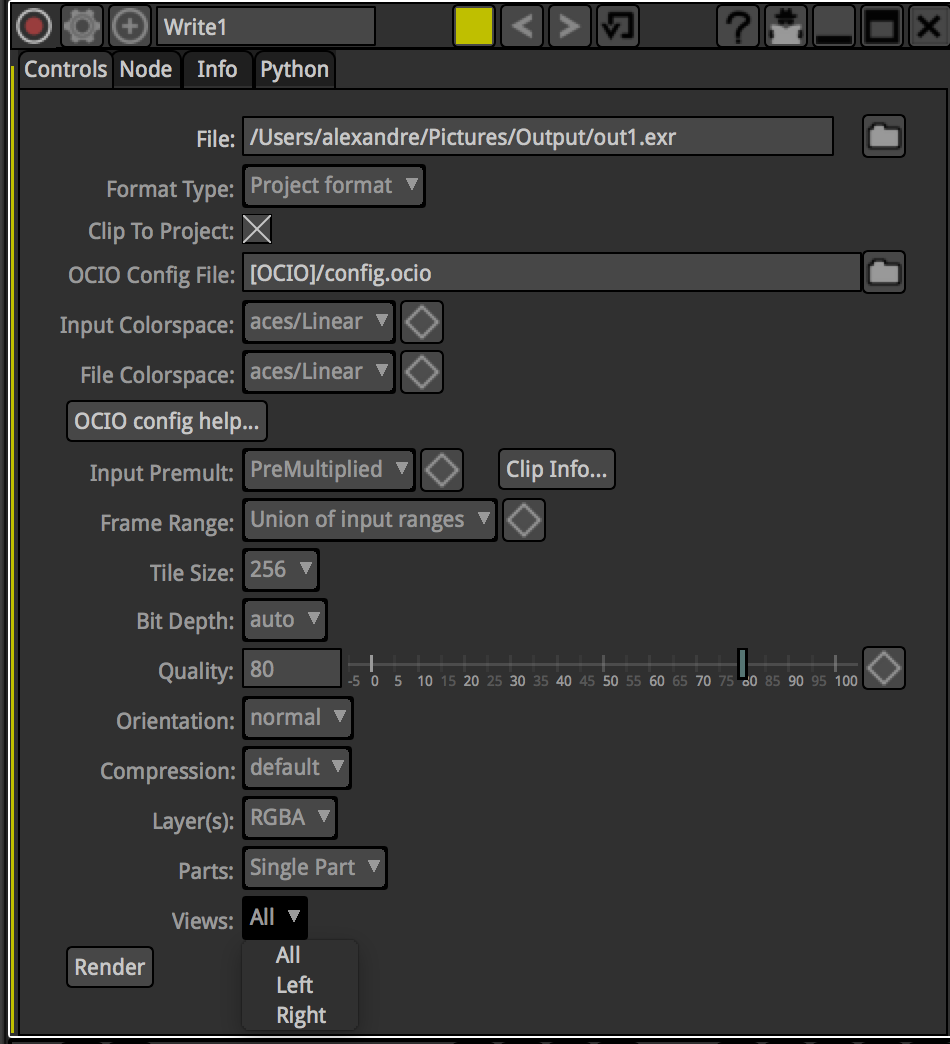Select Left in the Views list
The width and height of the screenshot is (950, 1044).
click(x=295, y=985)
